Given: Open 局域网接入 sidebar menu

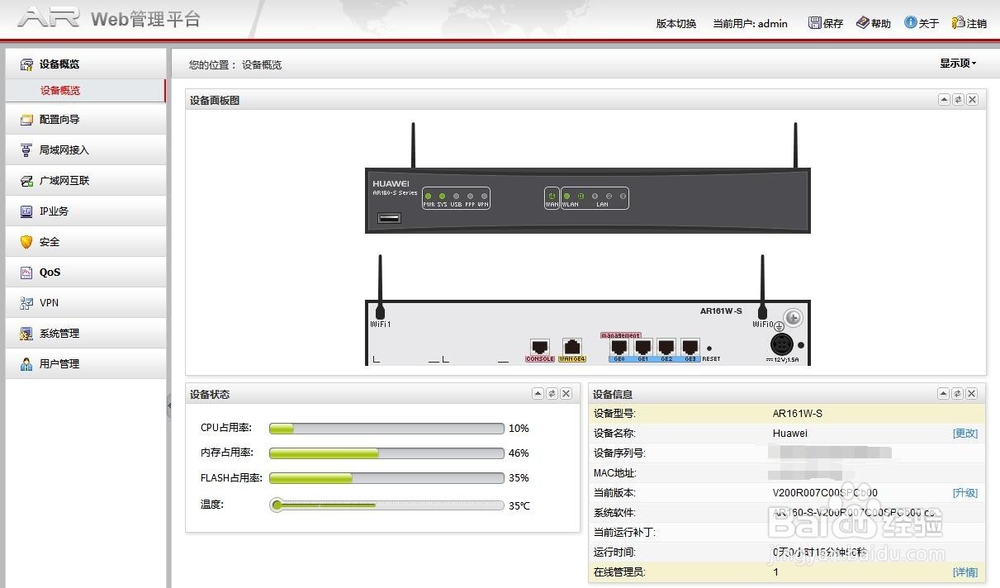Looking at the screenshot, I should 85,150.
